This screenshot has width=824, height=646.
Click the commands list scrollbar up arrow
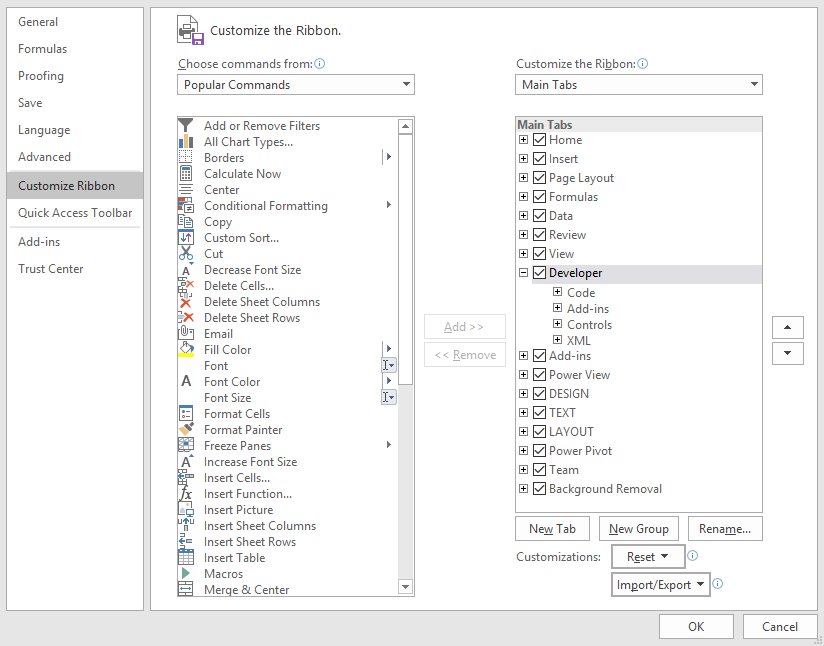pos(405,126)
